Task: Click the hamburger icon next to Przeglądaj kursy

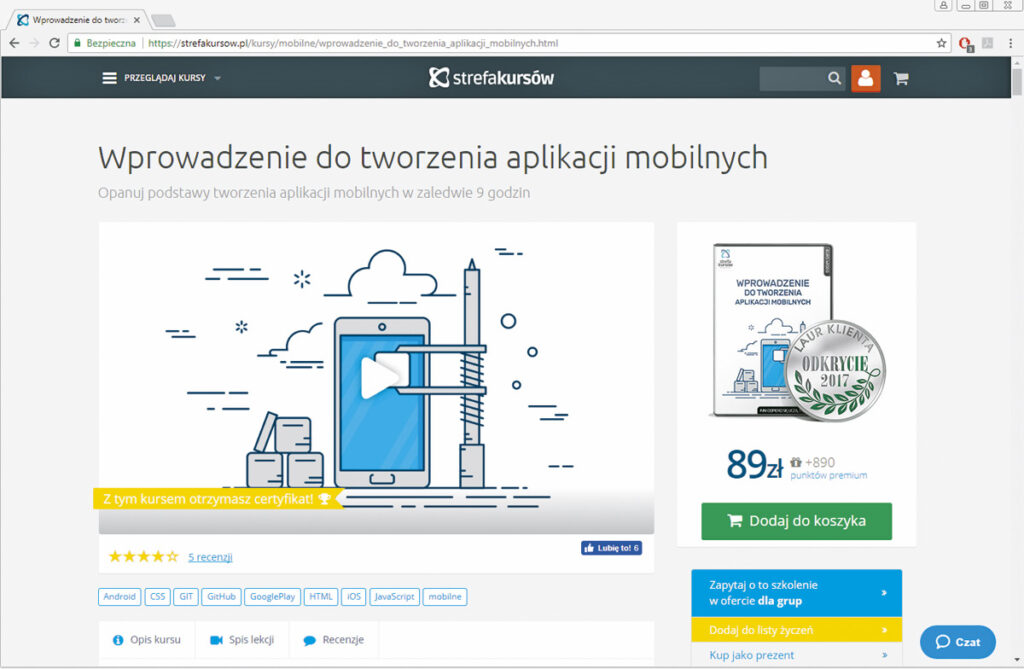Action: [x=110, y=77]
